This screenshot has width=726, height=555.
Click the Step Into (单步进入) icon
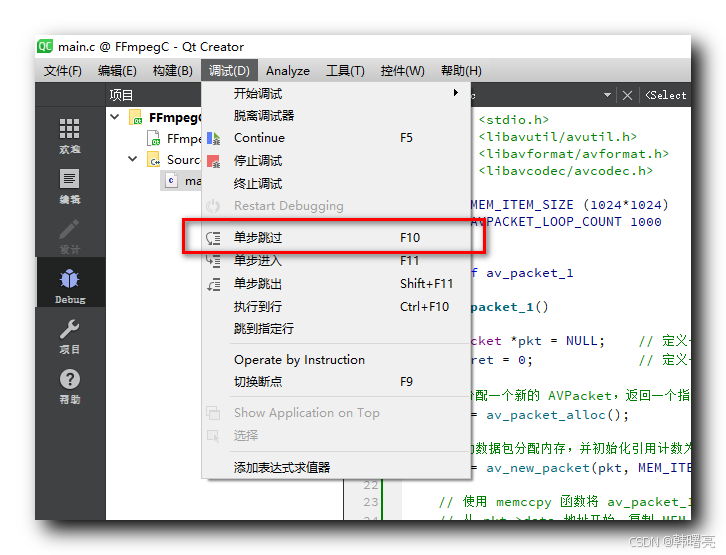213,261
